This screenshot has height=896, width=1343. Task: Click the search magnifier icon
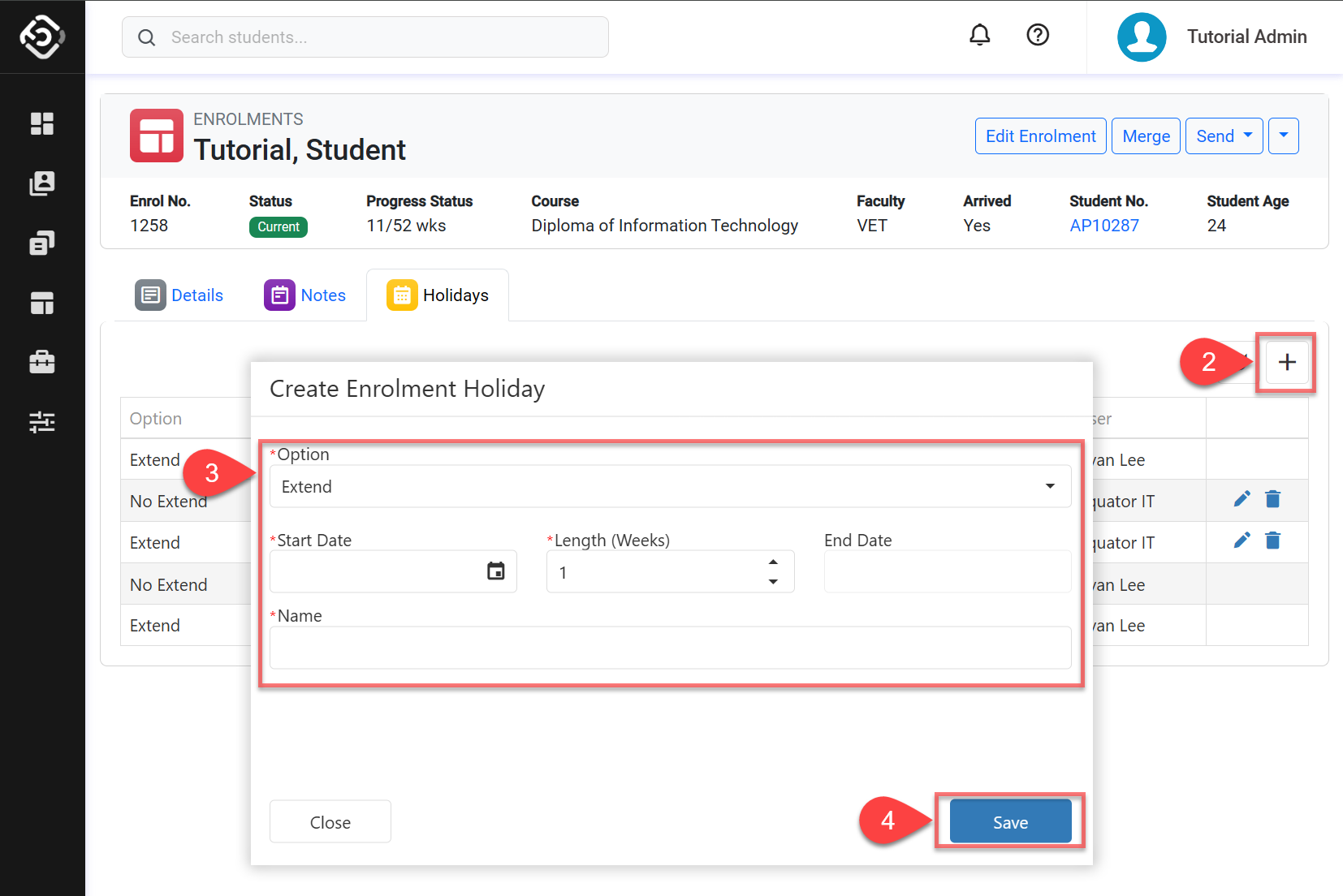[146, 37]
